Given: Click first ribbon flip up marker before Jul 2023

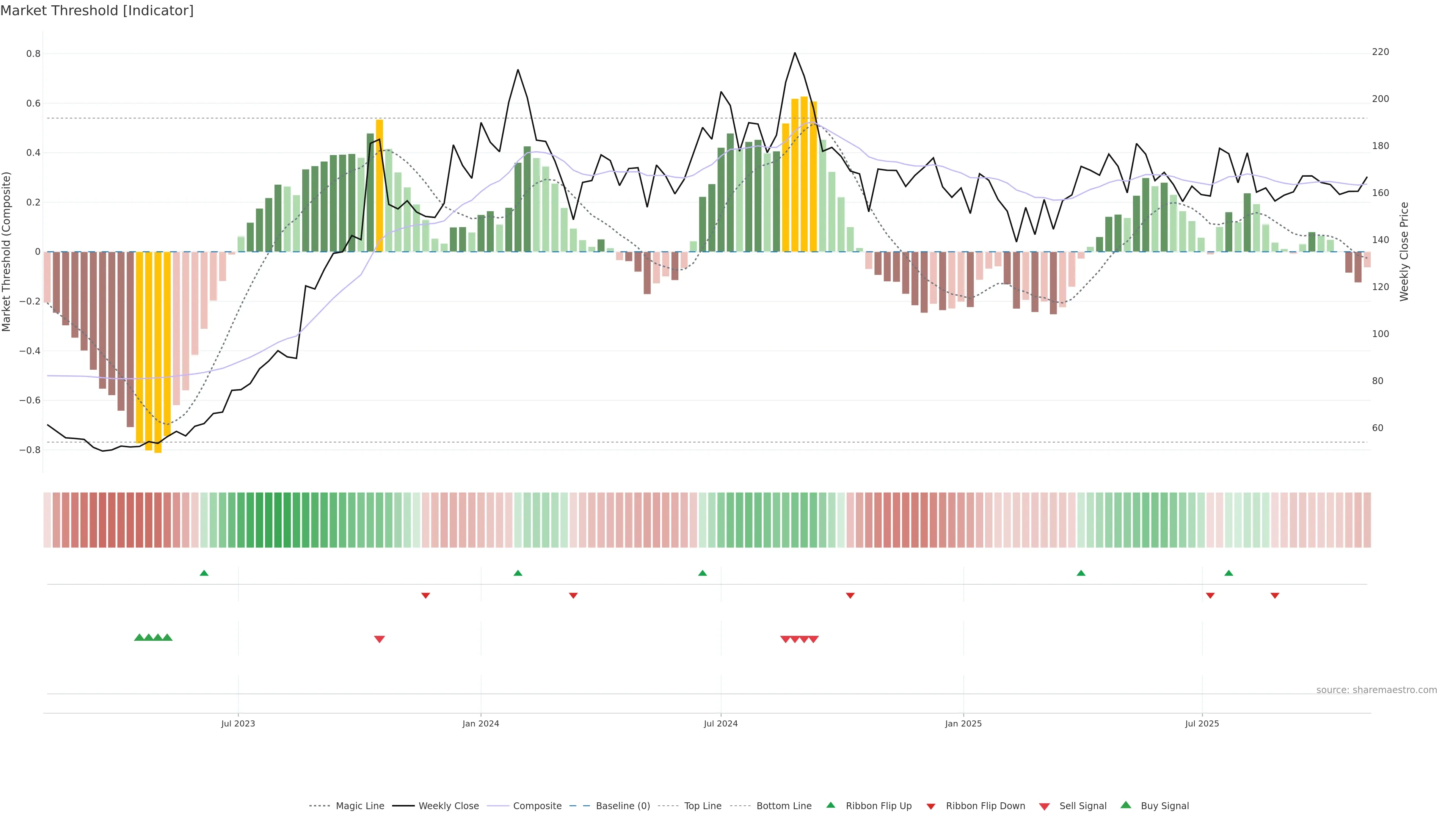Looking at the screenshot, I should pyautogui.click(x=204, y=573).
